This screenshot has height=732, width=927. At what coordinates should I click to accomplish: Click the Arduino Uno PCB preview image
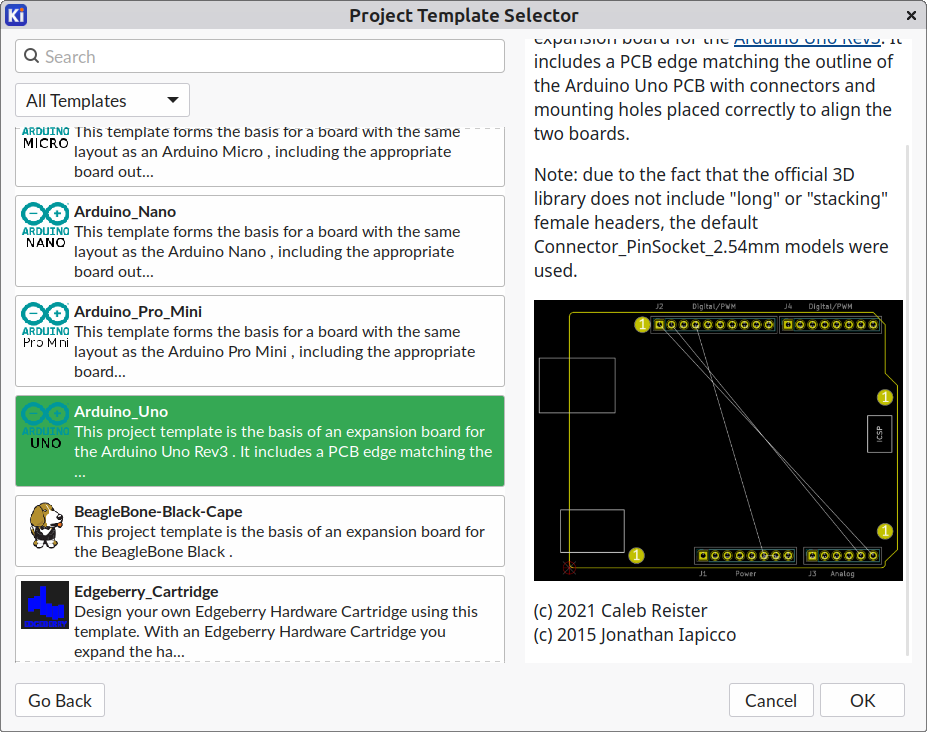pyautogui.click(x=718, y=441)
